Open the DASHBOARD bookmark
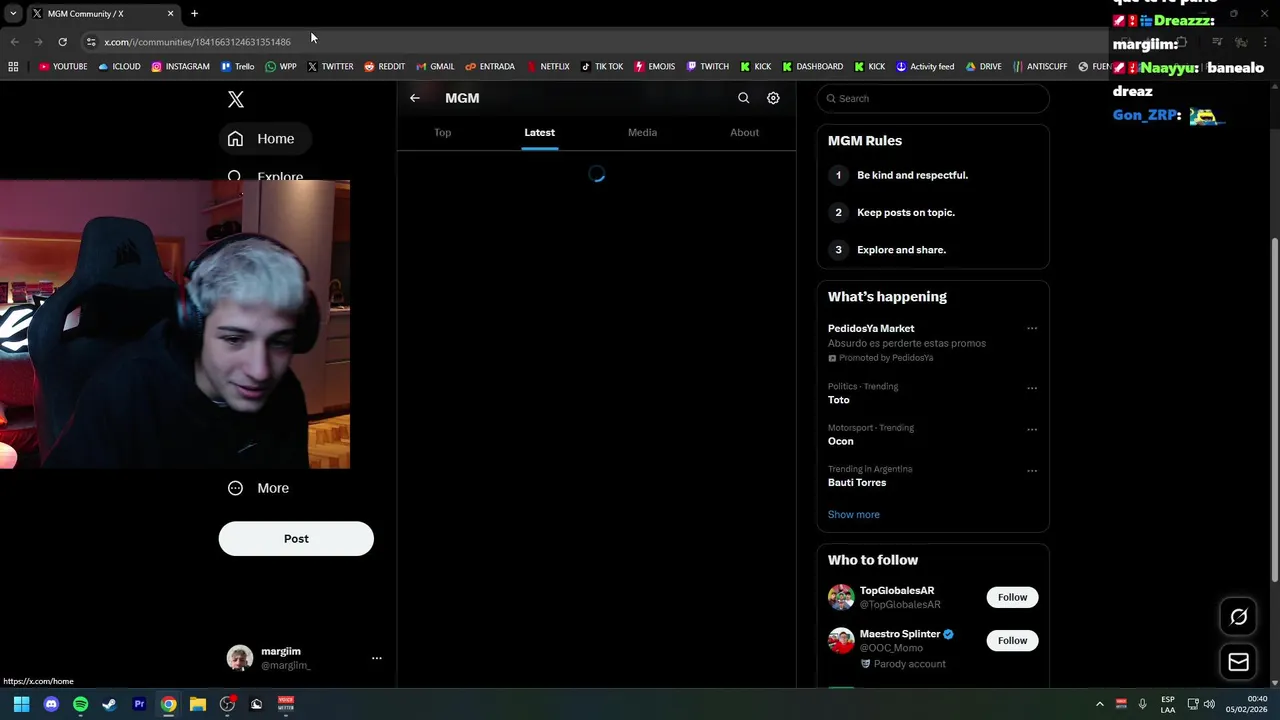 813,66
